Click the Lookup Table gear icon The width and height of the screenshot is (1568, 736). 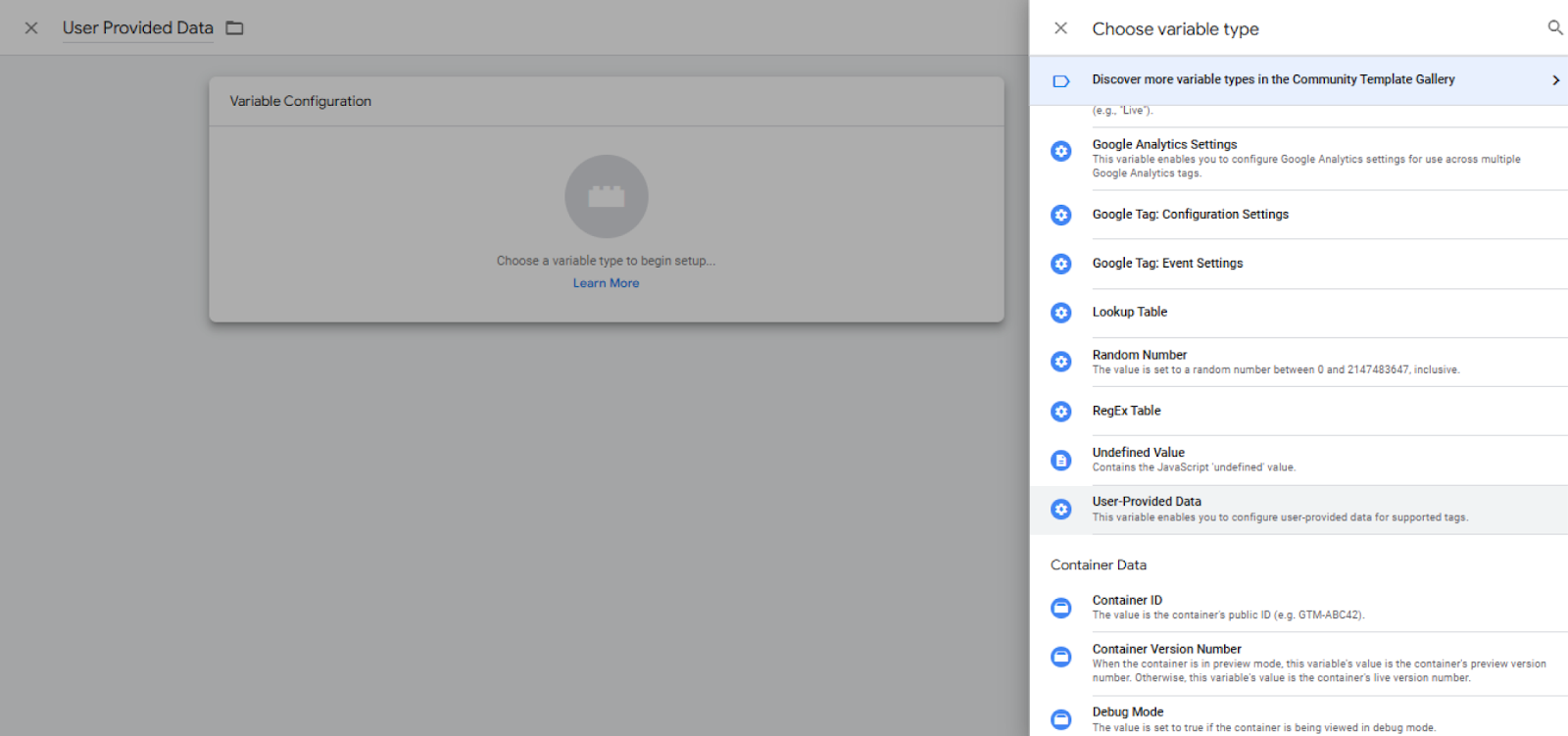coord(1061,313)
